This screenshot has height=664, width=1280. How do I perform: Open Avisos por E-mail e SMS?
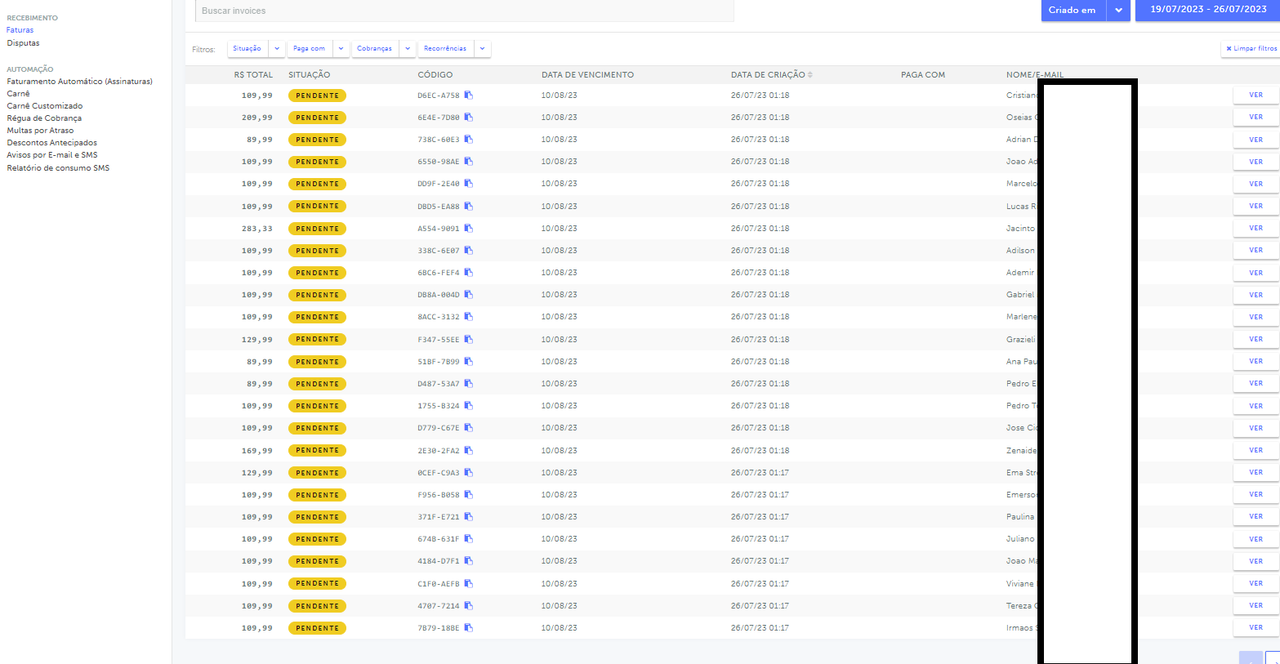tap(52, 155)
